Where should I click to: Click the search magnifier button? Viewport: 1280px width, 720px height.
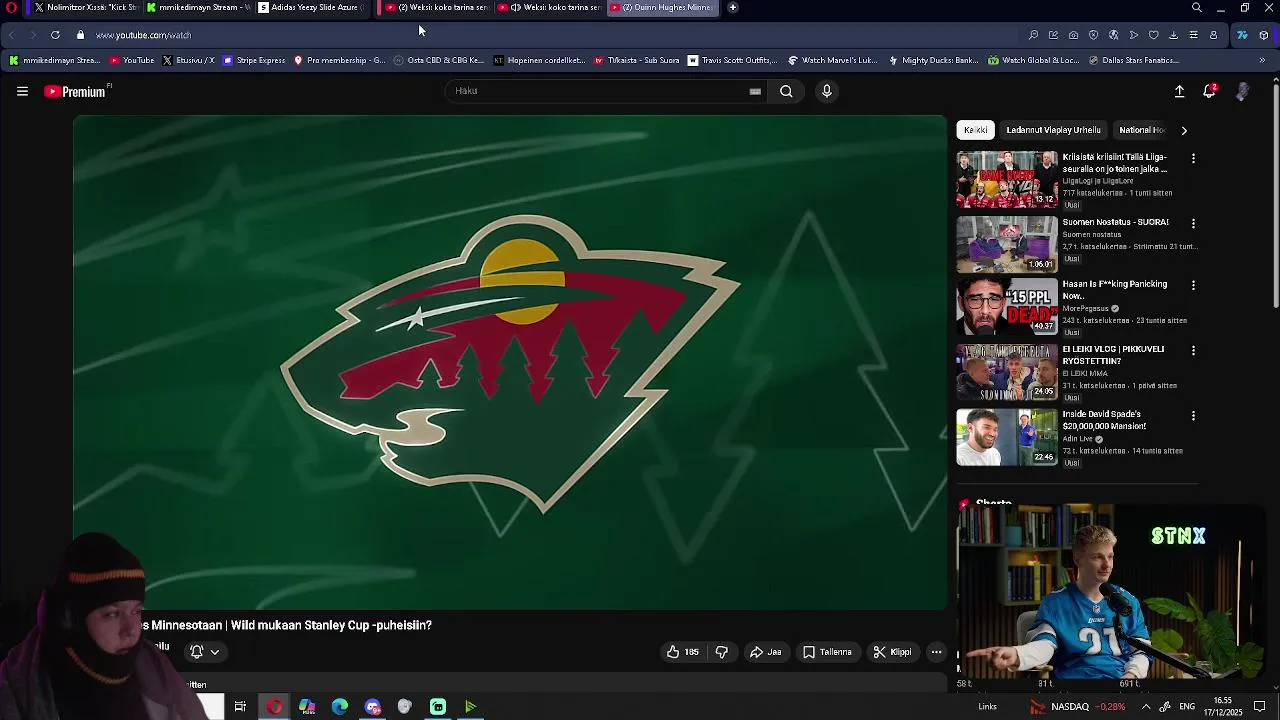786,91
